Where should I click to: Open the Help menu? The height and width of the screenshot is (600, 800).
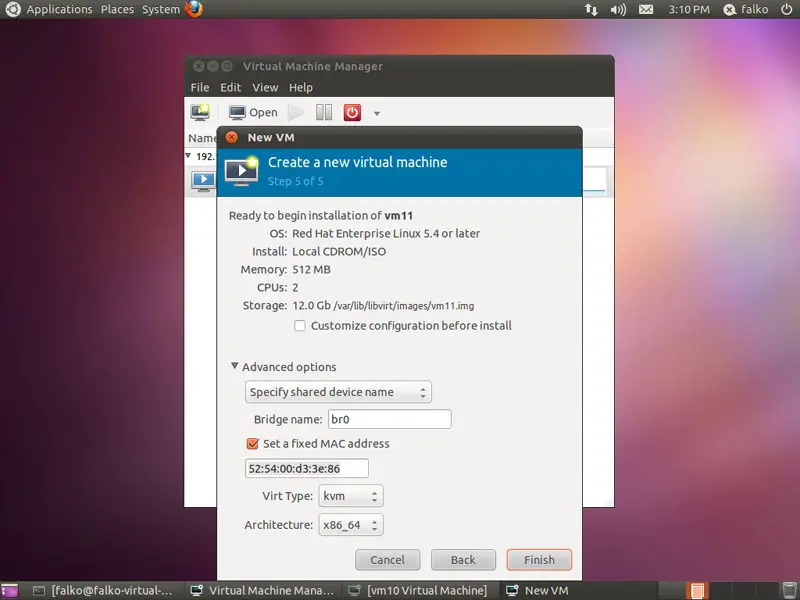coord(301,87)
